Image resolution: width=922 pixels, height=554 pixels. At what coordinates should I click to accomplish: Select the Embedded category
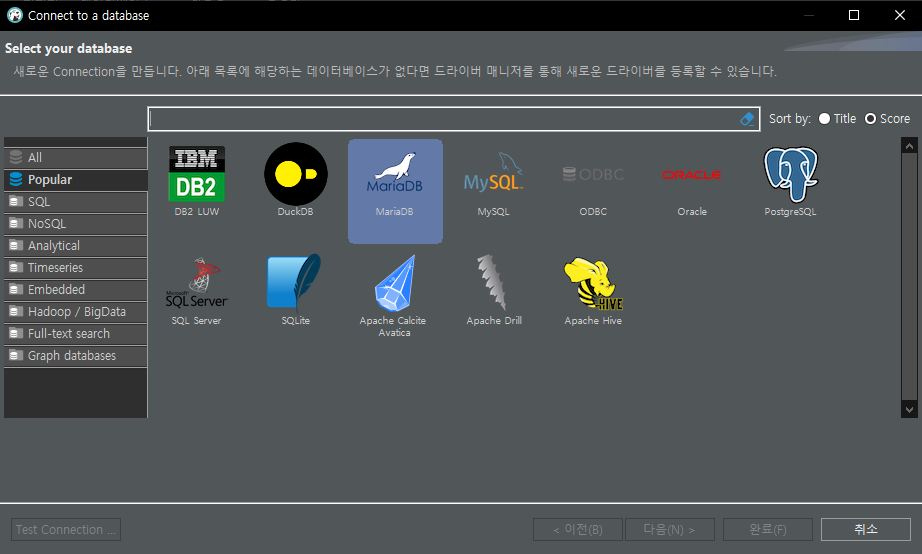point(75,290)
